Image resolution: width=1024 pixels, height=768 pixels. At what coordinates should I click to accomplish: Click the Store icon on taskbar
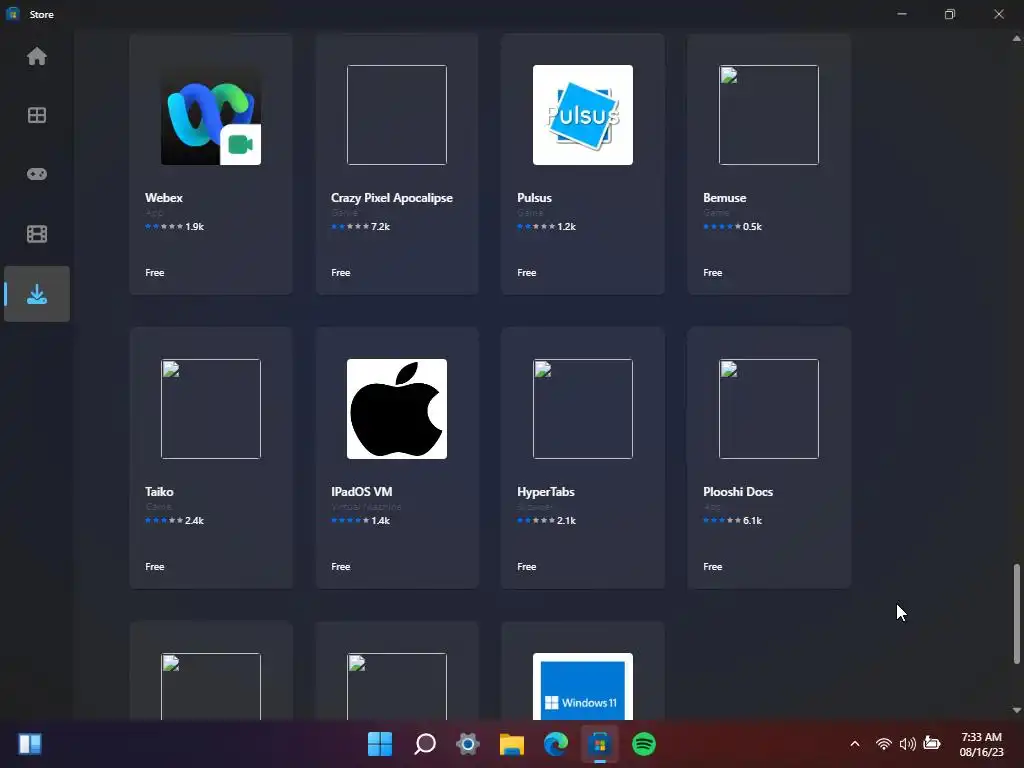[x=600, y=744]
